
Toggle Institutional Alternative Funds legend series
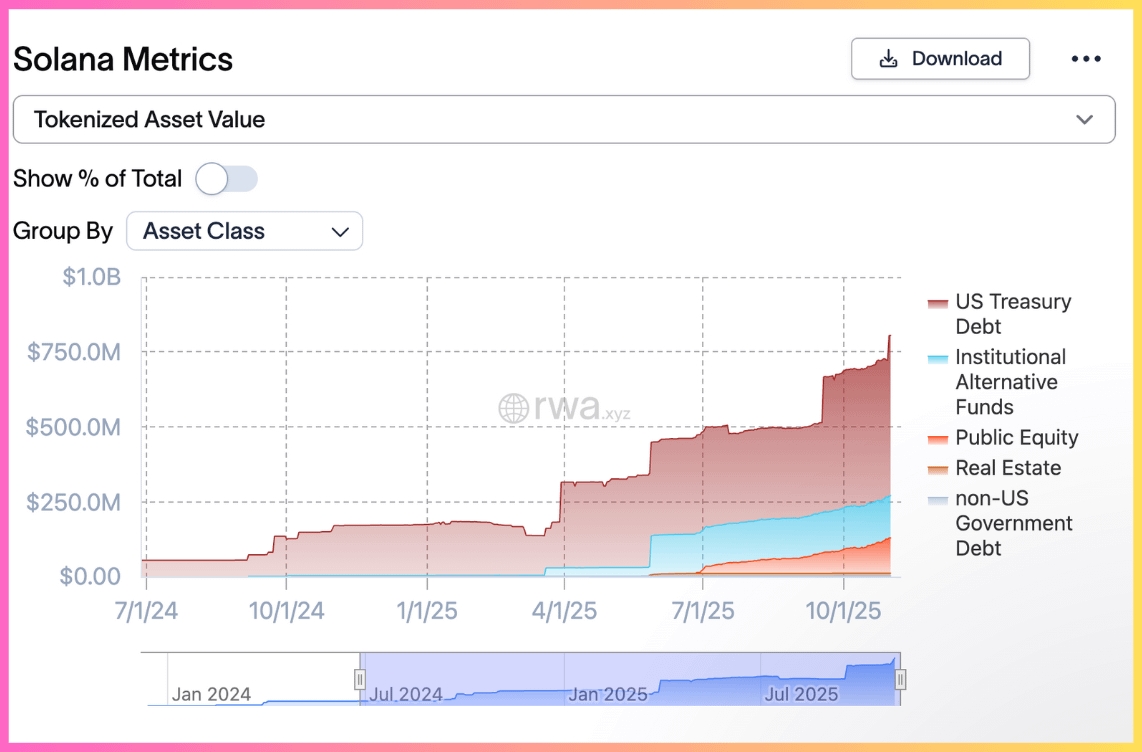(1010, 382)
